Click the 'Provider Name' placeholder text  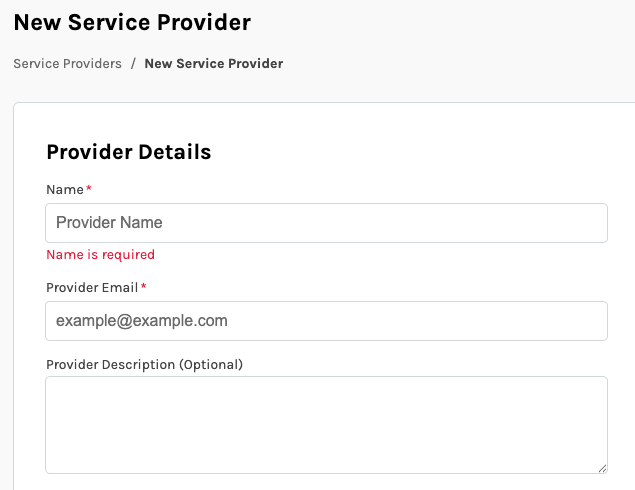[x=109, y=223]
